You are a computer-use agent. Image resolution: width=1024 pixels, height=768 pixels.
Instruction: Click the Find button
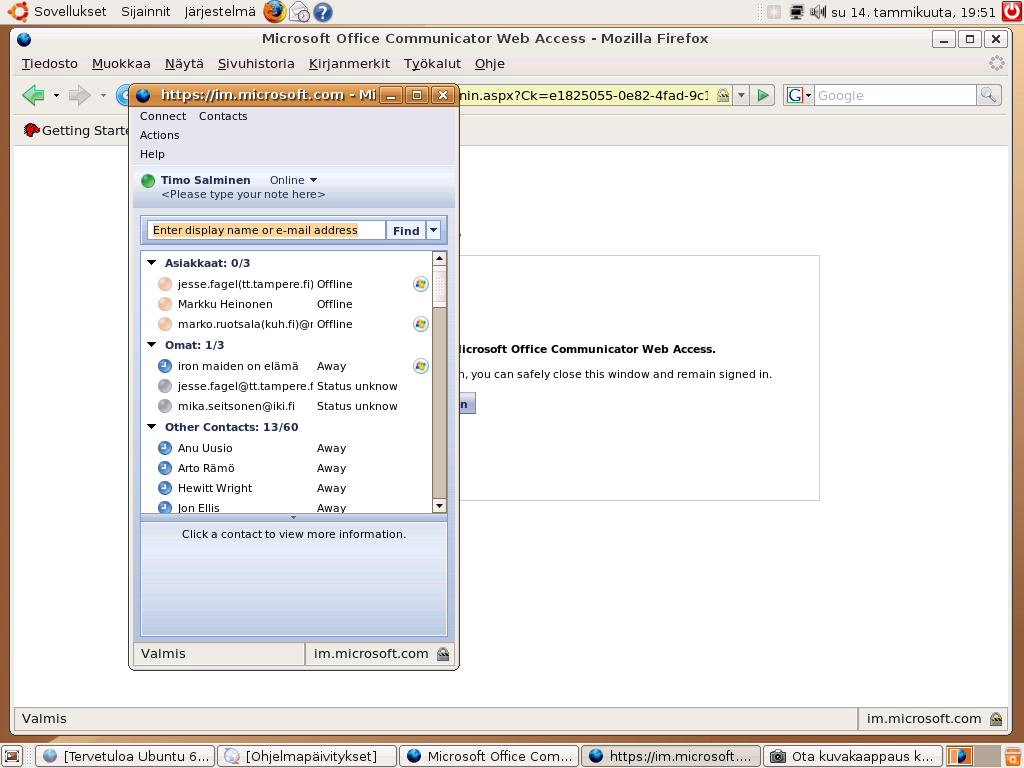[406, 231]
